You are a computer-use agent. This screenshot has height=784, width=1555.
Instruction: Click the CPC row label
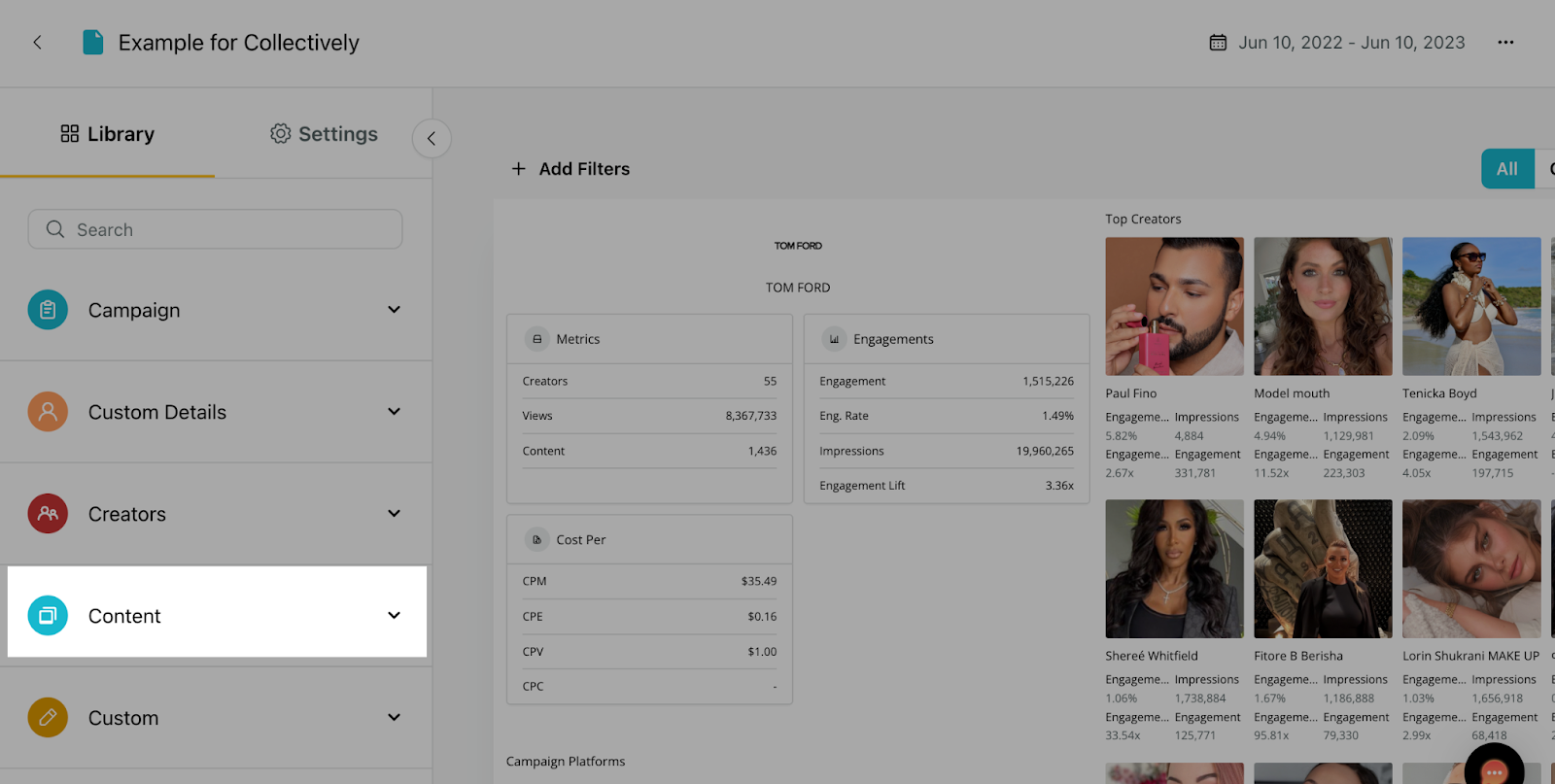[533, 686]
